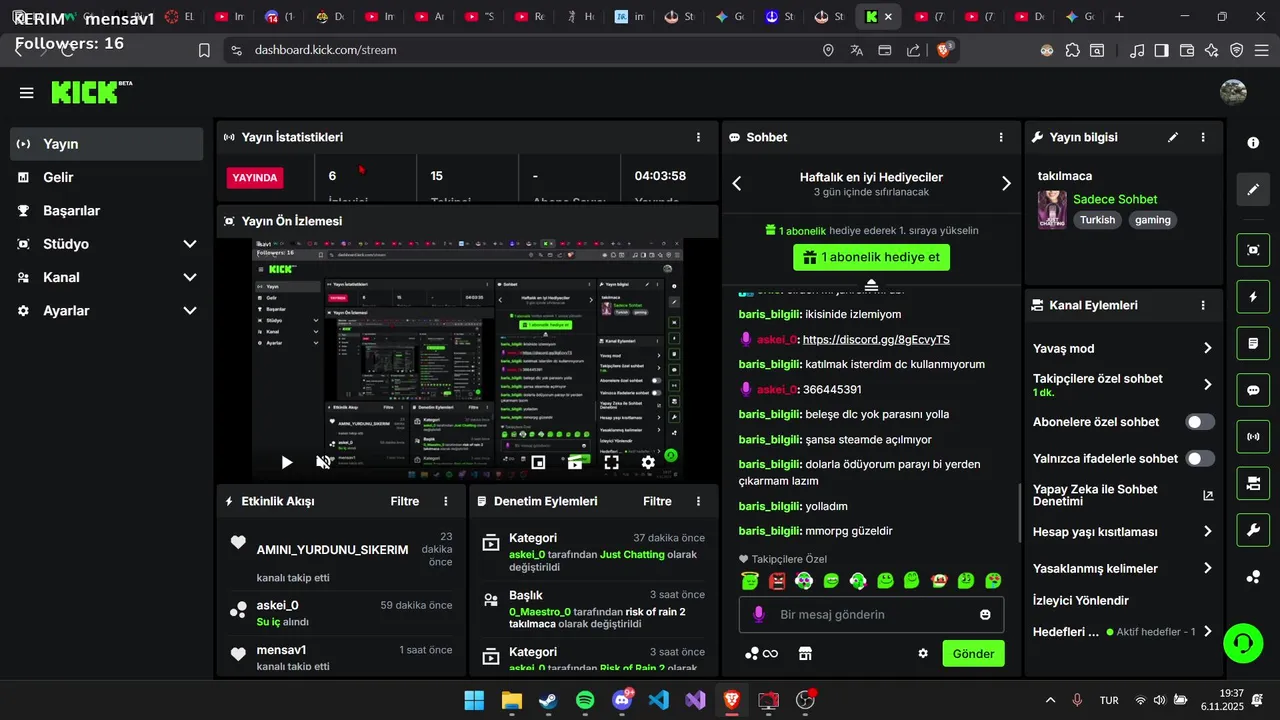Open Sohbet panel three-dot menu

1001,137
